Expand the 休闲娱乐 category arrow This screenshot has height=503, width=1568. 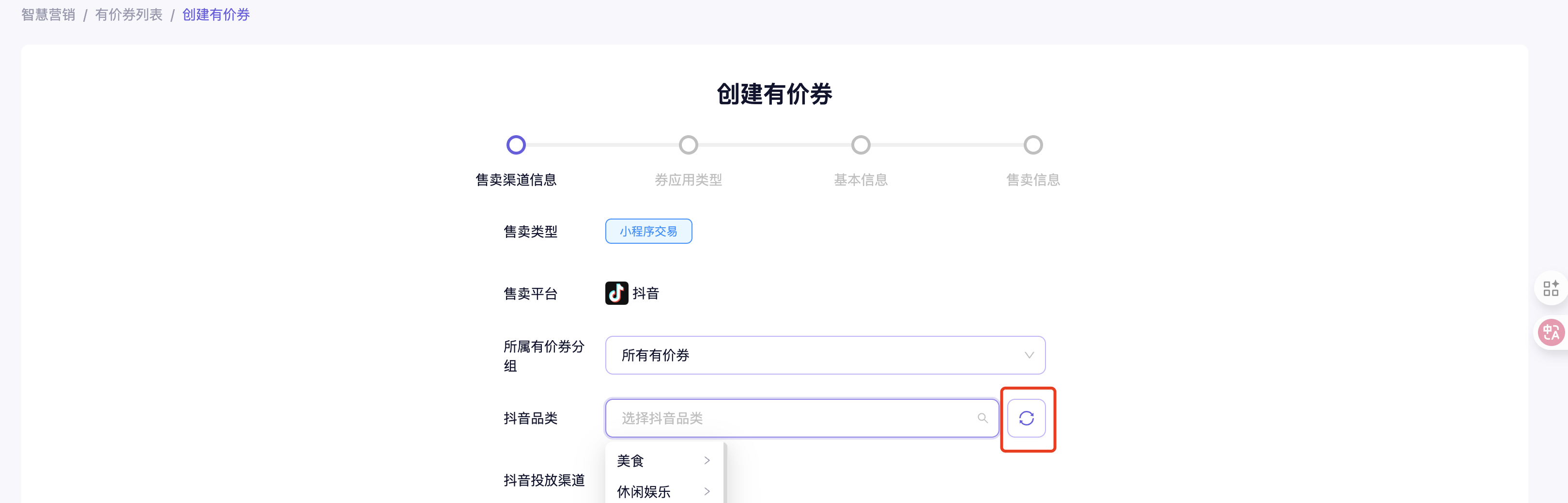click(x=707, y=491)
